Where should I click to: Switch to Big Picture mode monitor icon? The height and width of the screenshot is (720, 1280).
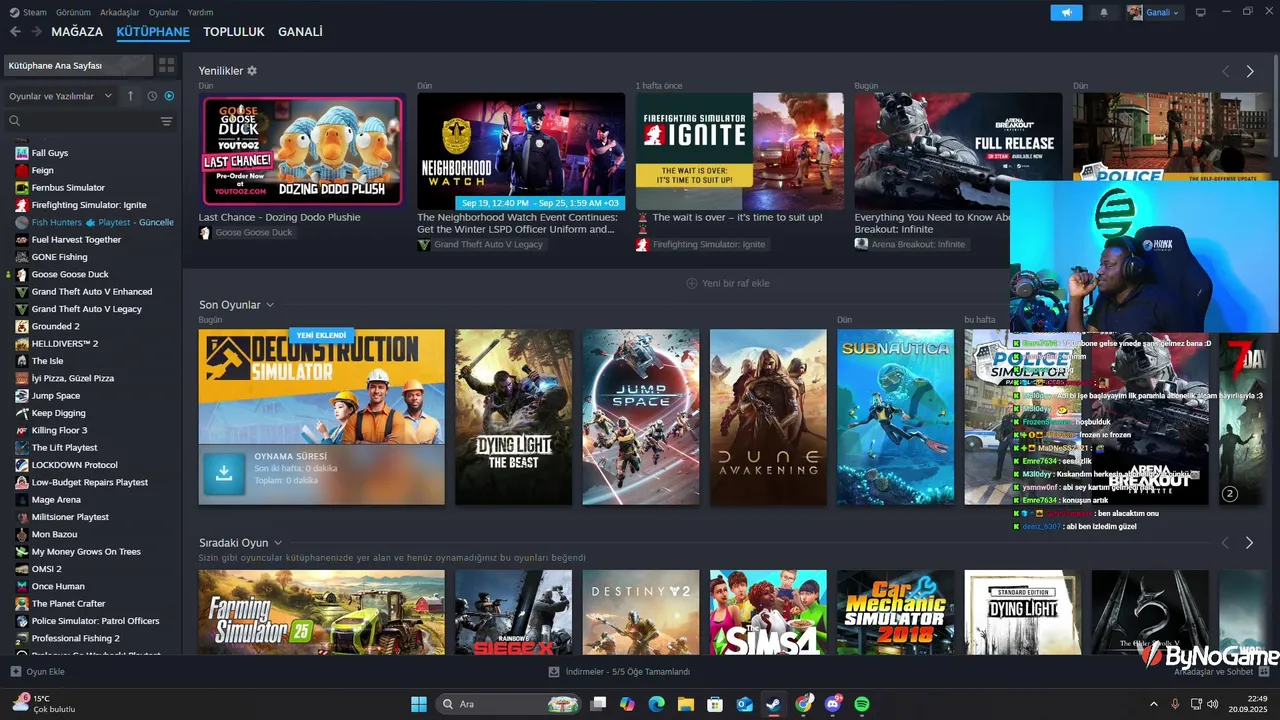[x=1201, y=12]
